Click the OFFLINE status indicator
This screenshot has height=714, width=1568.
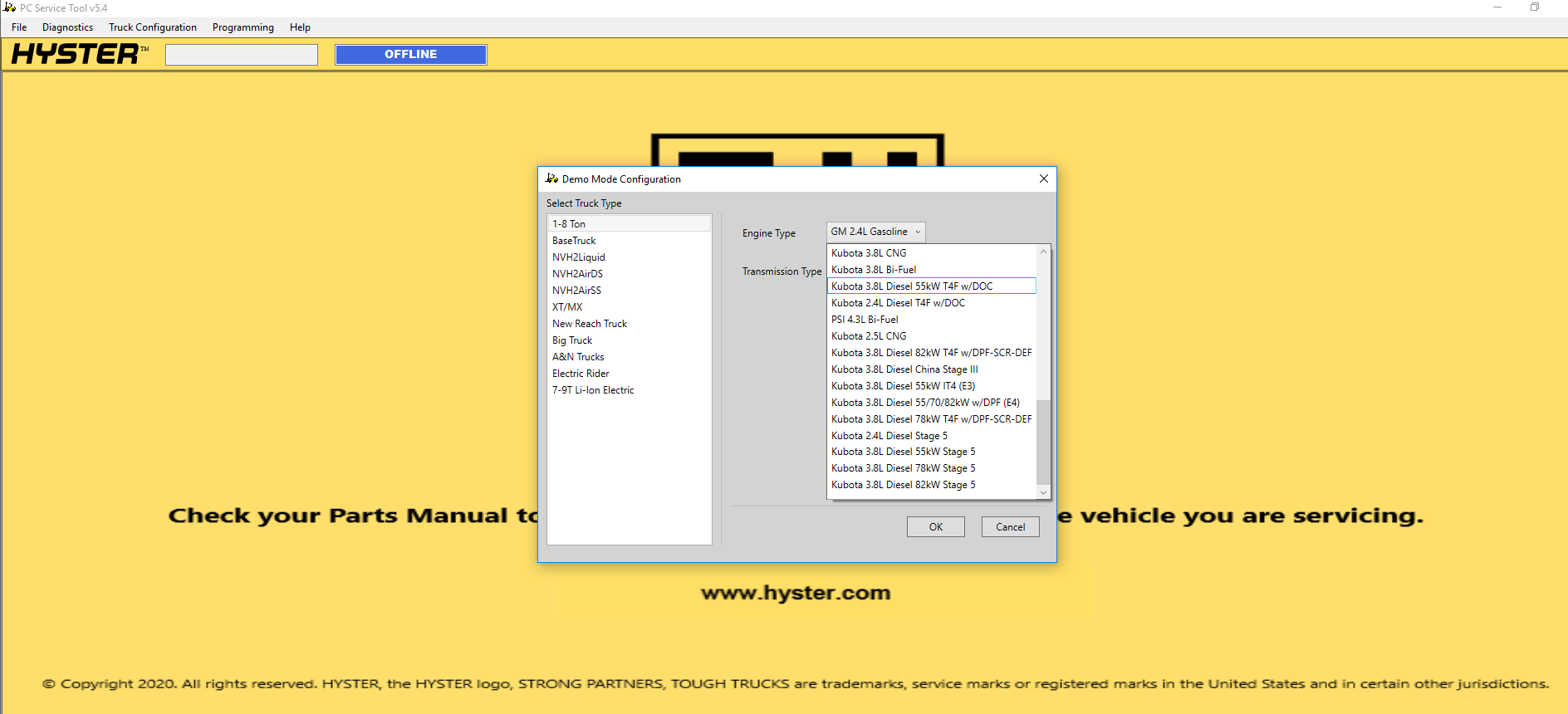(x=411, y=55)
